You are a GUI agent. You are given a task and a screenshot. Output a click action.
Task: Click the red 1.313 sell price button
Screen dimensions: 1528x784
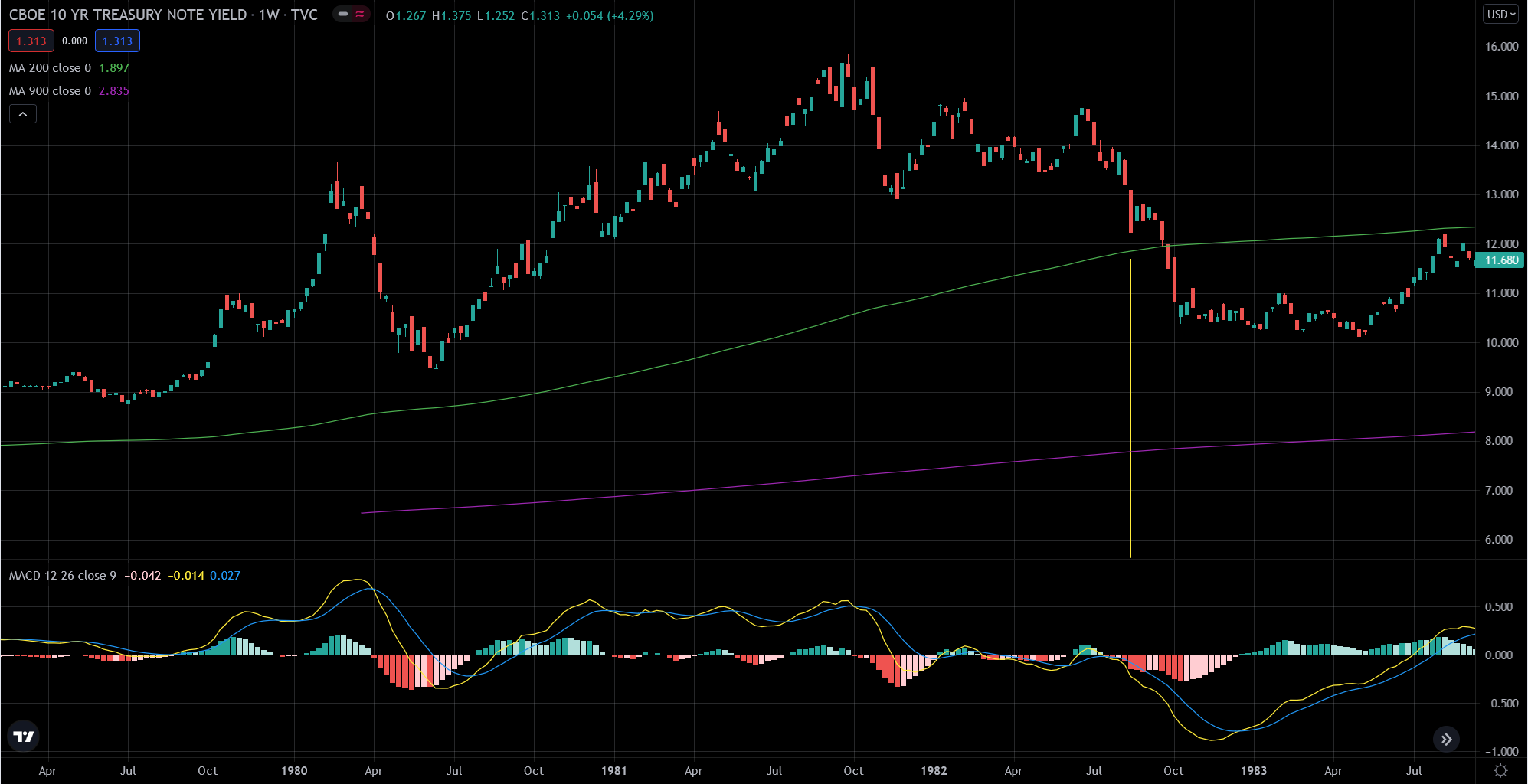pos(31,41)
